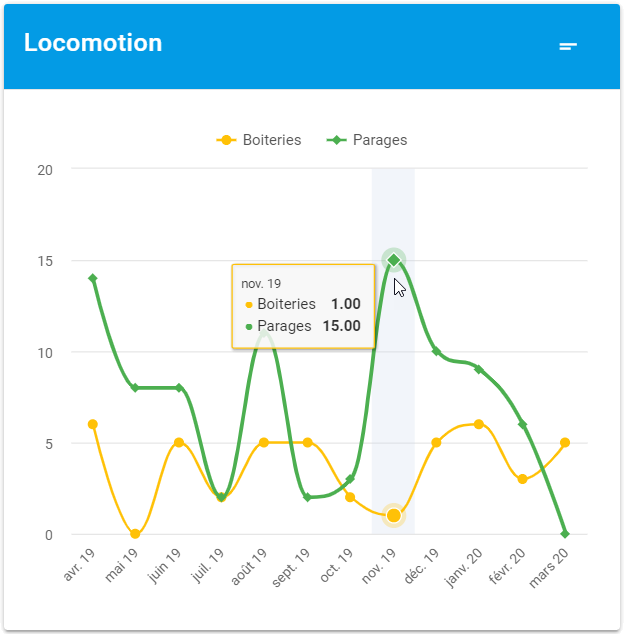Screen dimensions: 624x634
Task: Click Boiteries point at mars 20
Action: [565, 442]
